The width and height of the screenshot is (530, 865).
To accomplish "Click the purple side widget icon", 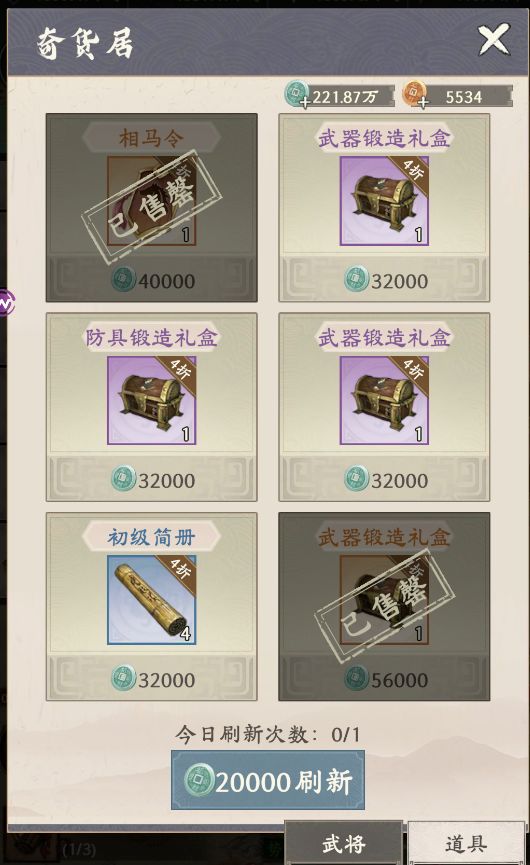I will pos(6,303).
